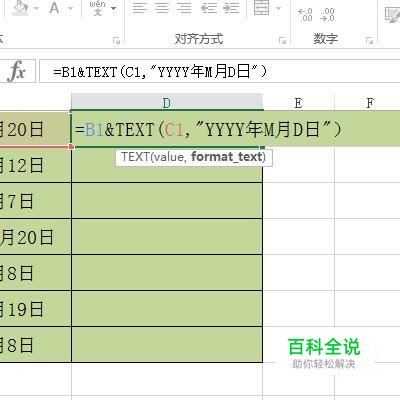Click the fill color paint bucket icon
This screenshot has height=400, width=400.
click(x=21, y=7)
